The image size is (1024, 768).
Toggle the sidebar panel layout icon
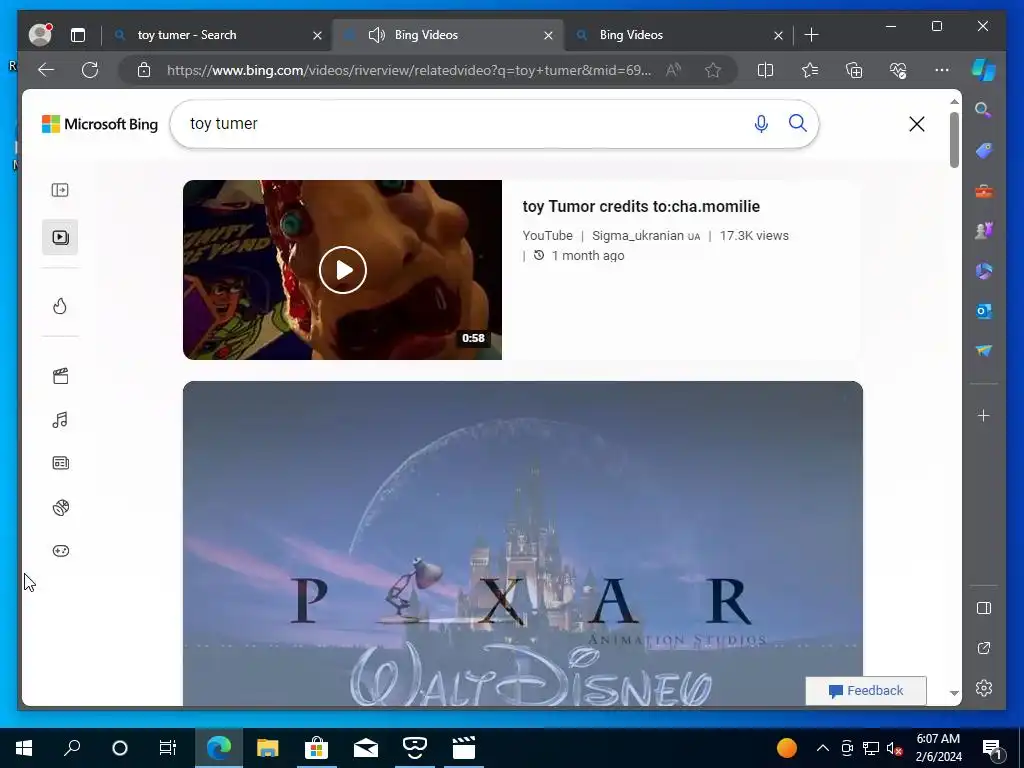(x=984, y=608)
